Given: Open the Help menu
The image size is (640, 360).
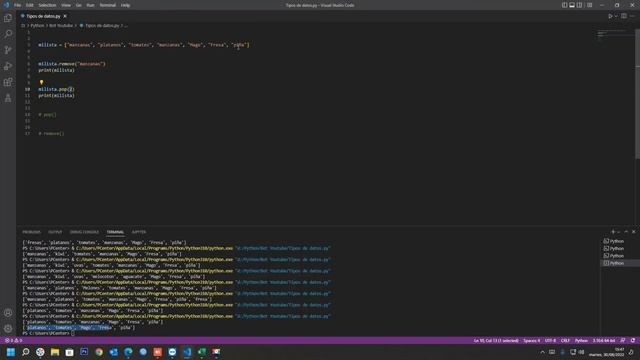Looking at the screenshot, I should tap(125, 5).
